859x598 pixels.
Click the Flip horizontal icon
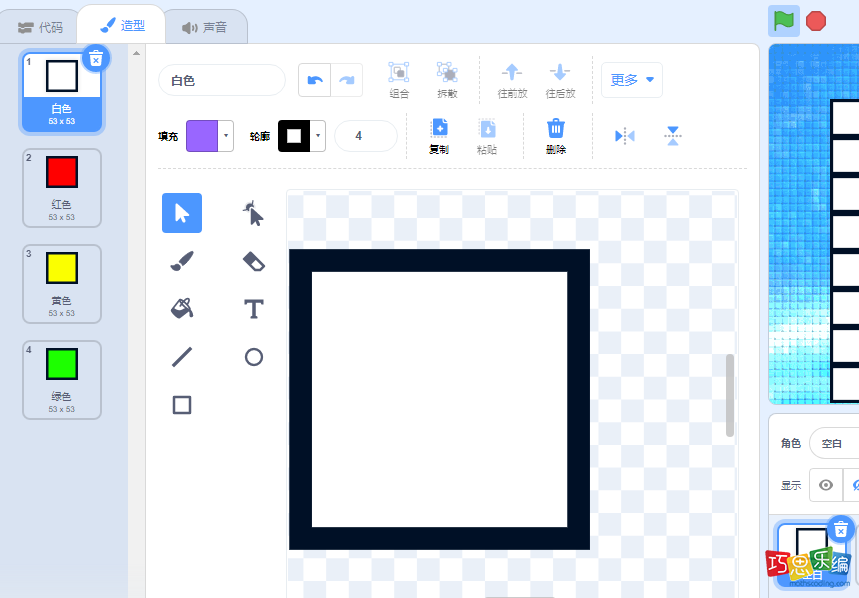click(625, 136)
